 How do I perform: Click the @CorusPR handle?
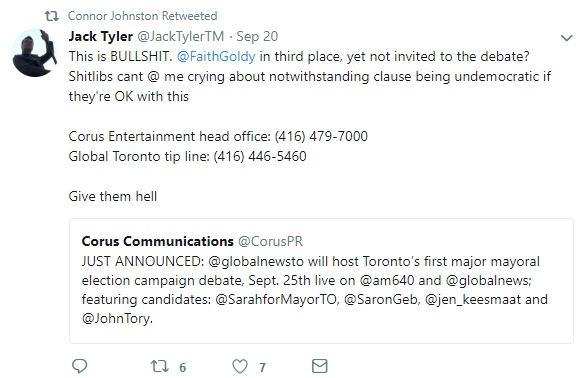270,241
